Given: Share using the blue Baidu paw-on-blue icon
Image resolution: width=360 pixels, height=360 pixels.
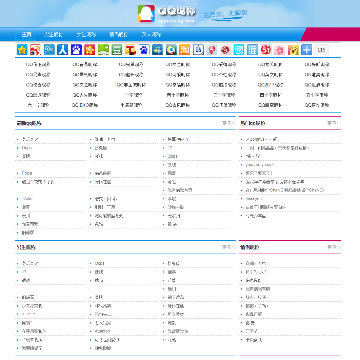Looking at the screenshot, I should point(76,50).
